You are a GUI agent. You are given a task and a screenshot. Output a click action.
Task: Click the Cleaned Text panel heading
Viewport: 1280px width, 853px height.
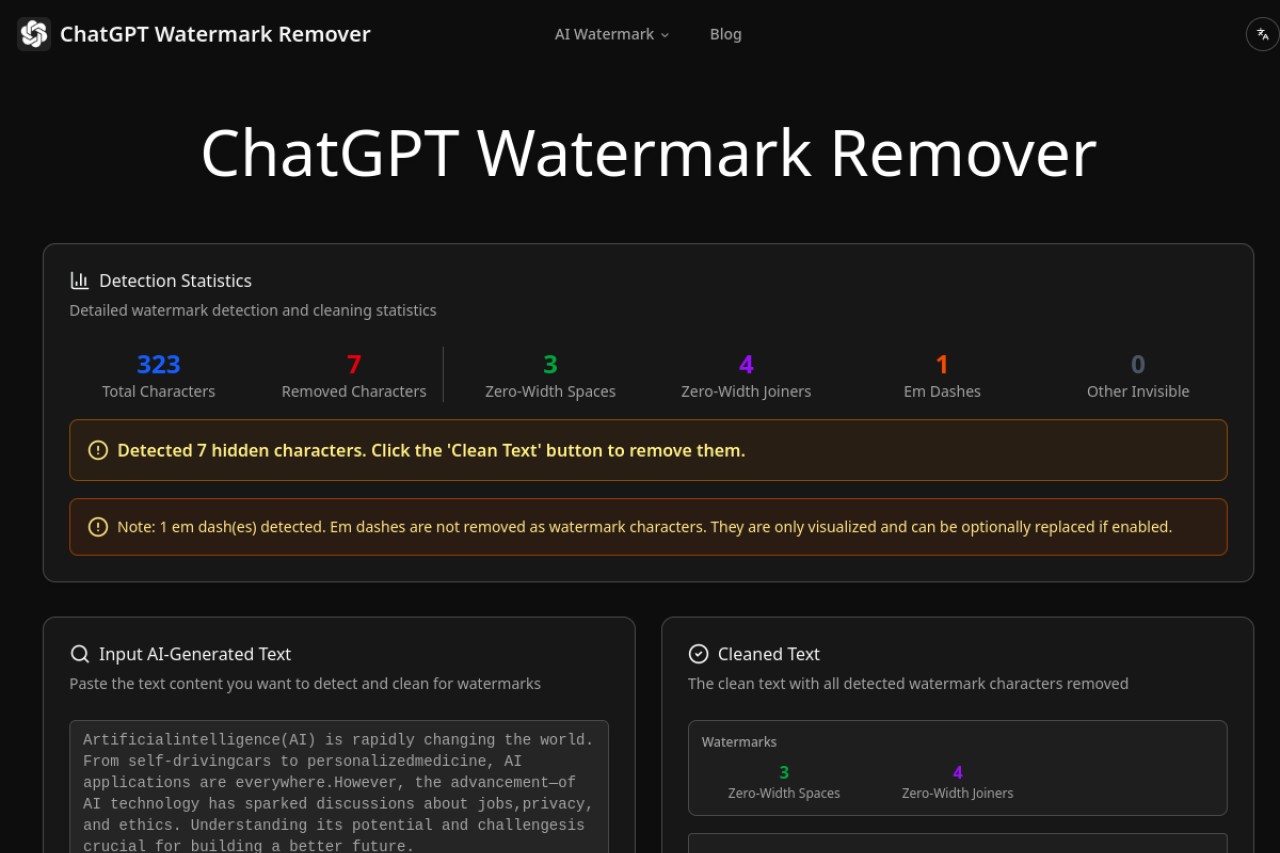point(769,654)
